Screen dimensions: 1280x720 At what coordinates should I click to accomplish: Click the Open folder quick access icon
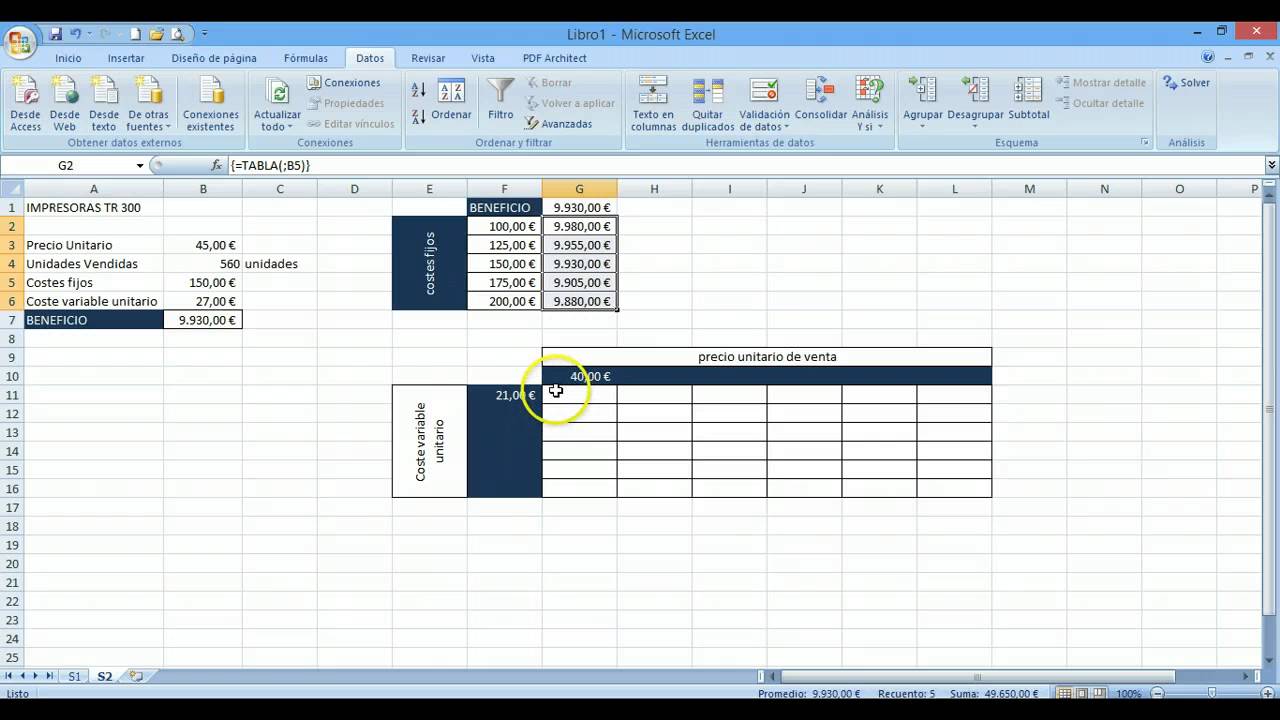pos(157,34)
